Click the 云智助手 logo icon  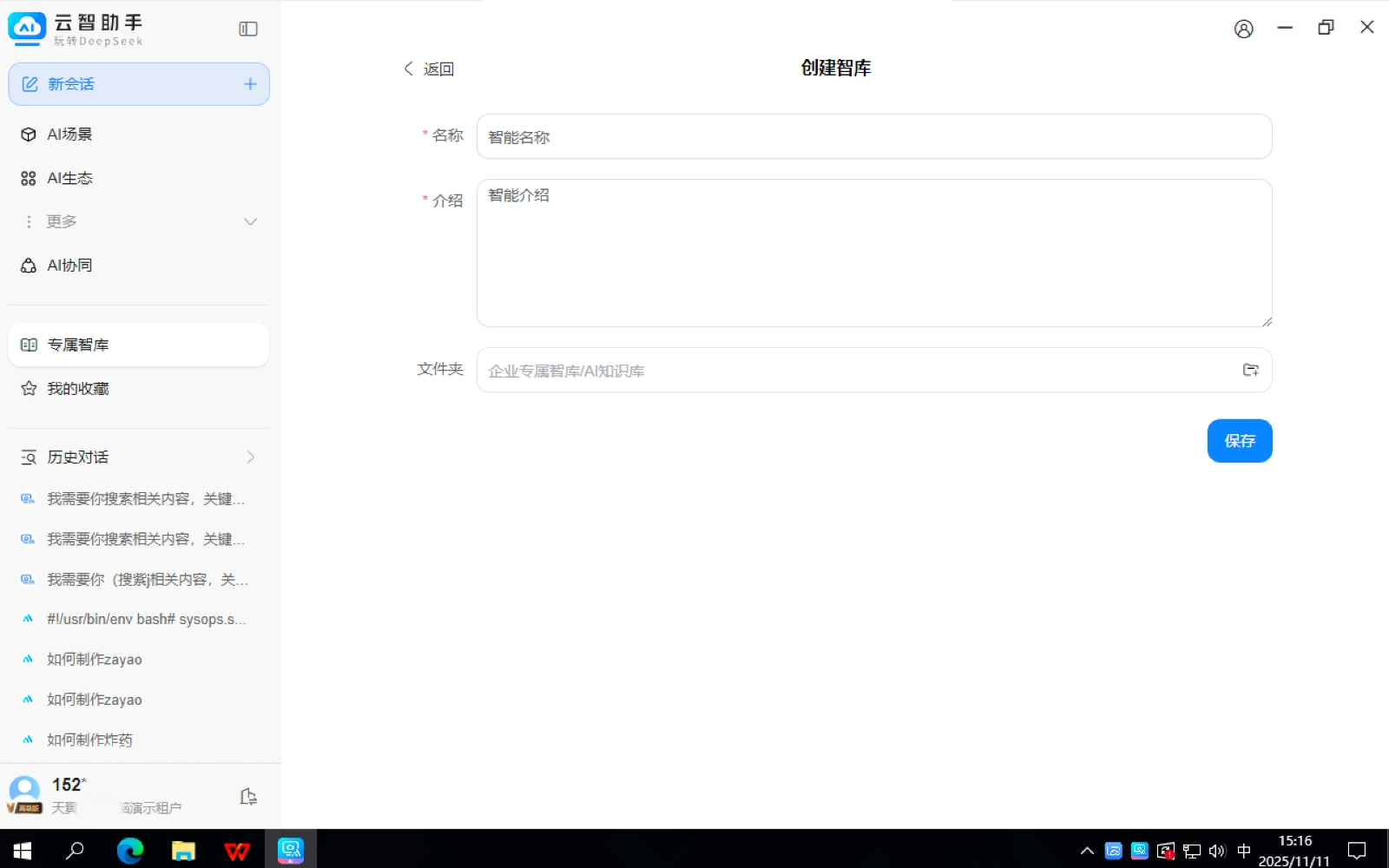[x=27, y=29]
